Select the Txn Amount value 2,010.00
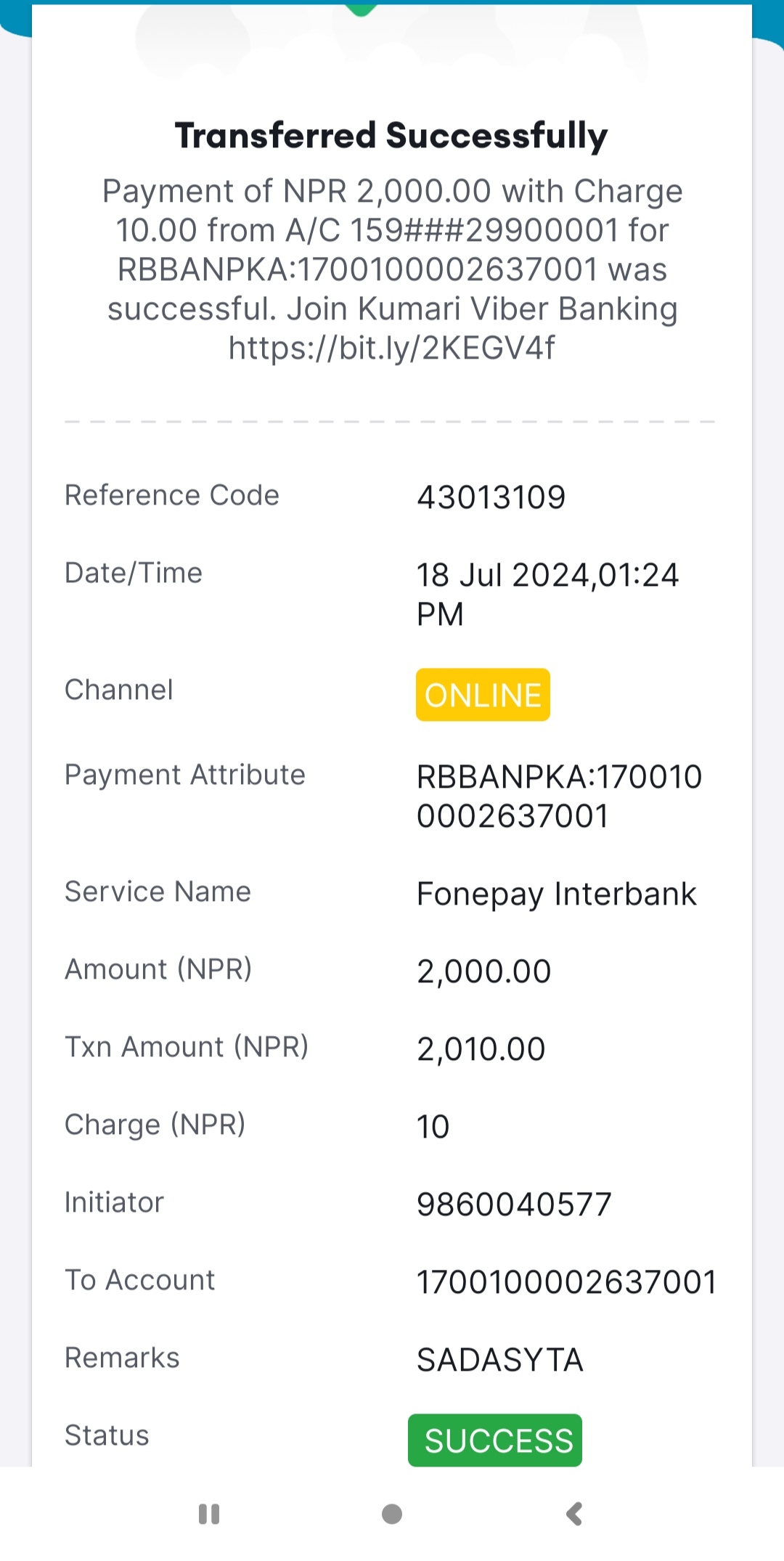The height and width of the screenshot is (1561, 784). [x=481, y=1050]
